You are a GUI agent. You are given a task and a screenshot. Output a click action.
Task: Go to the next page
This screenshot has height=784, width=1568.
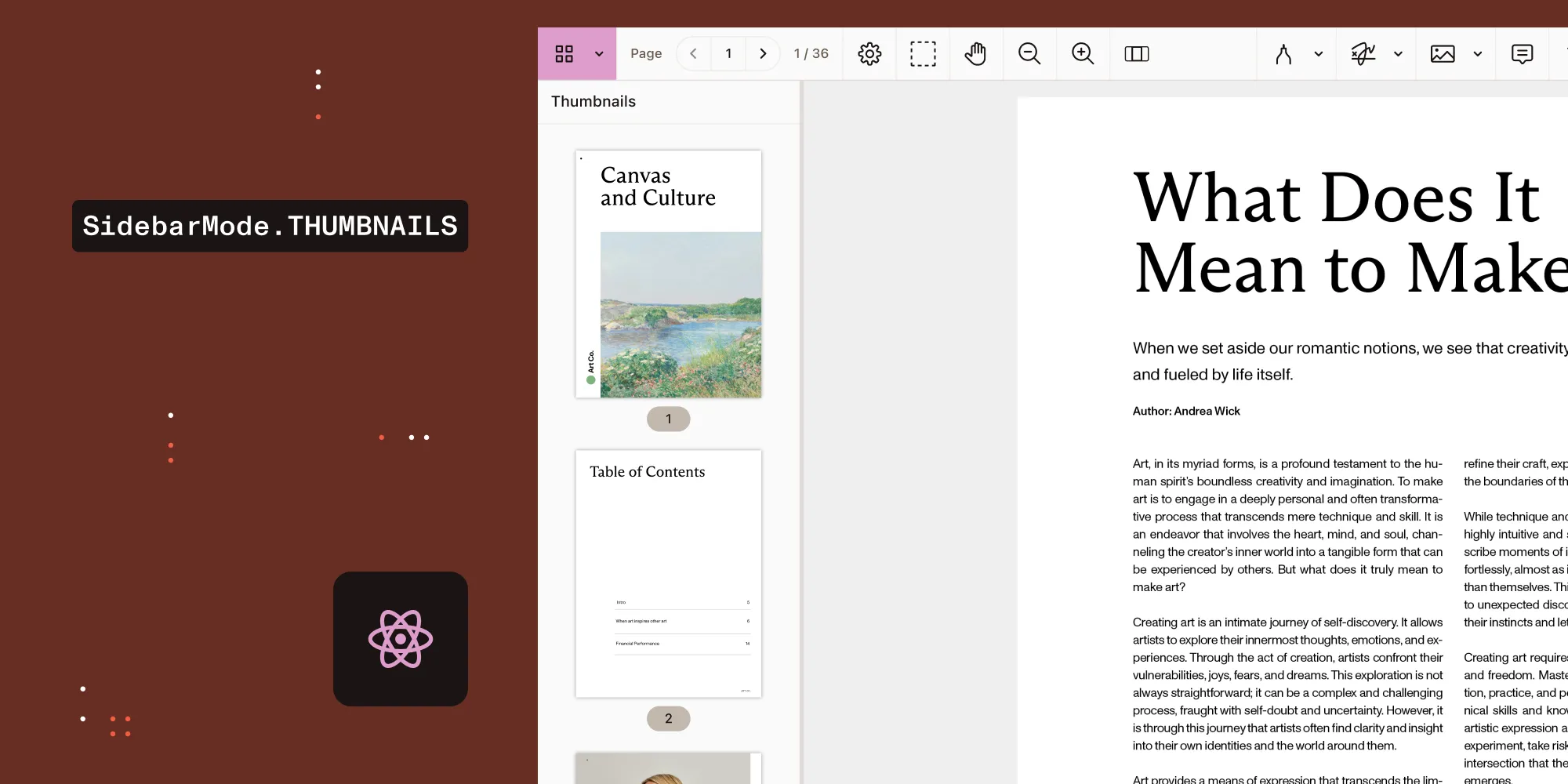763,53
